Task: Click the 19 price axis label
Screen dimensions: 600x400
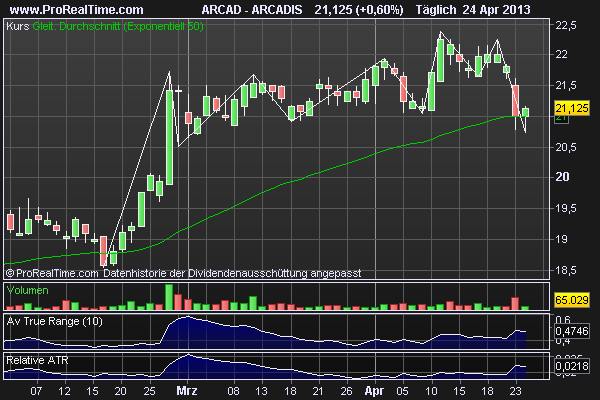Action: (x=561, y=239)
